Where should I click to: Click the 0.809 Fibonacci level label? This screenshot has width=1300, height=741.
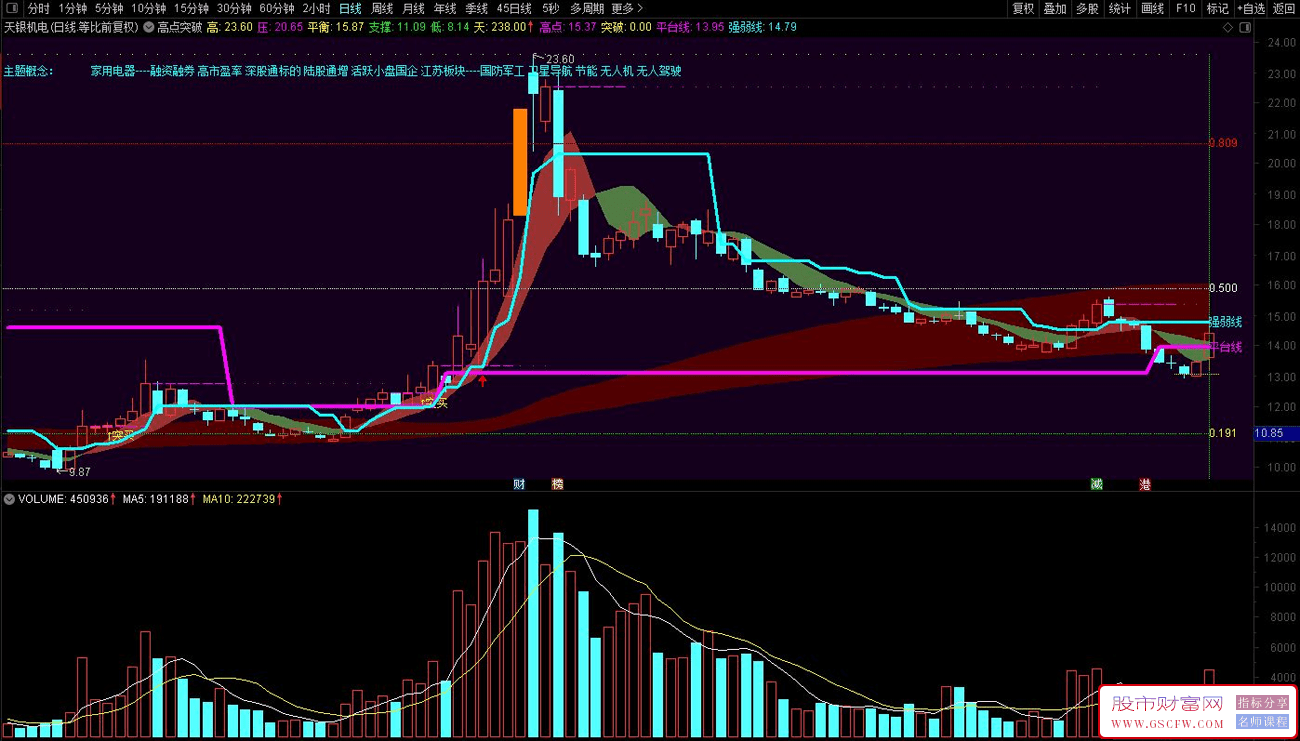point(1223,143)
